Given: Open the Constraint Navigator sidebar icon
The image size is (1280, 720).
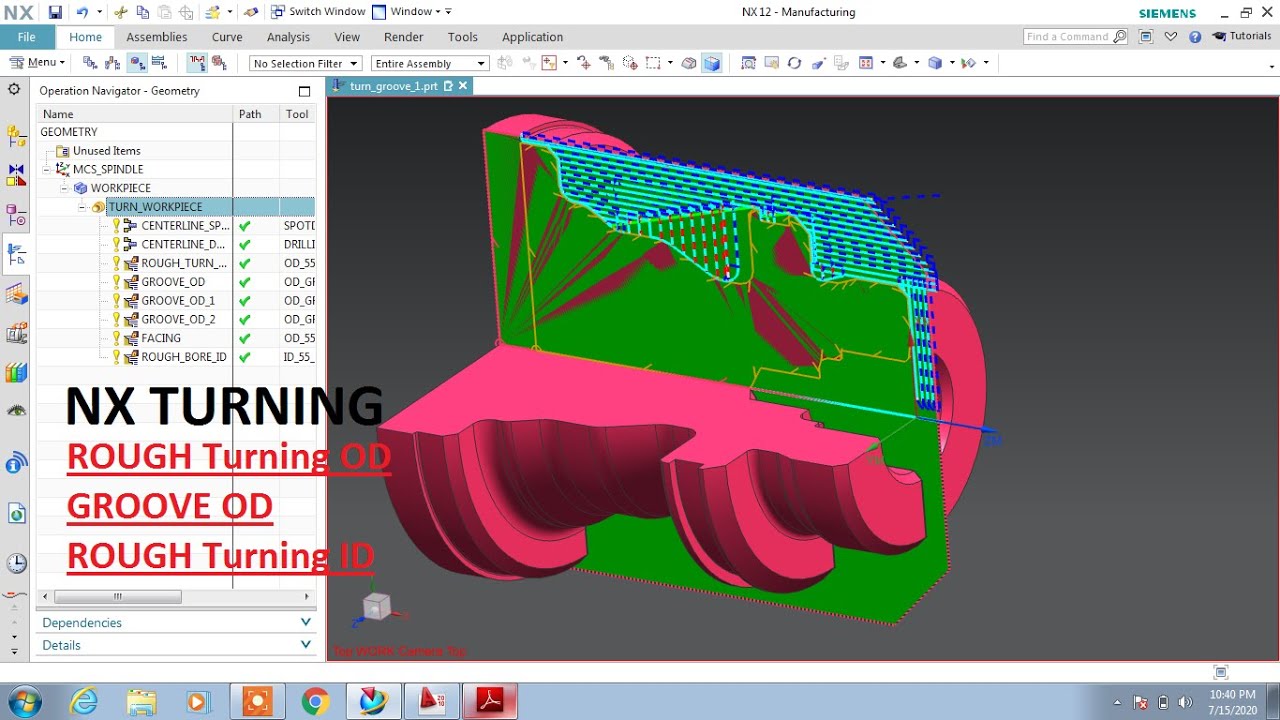Looking at the screenshot, I should pyautogui.click(x=16, y=175).
